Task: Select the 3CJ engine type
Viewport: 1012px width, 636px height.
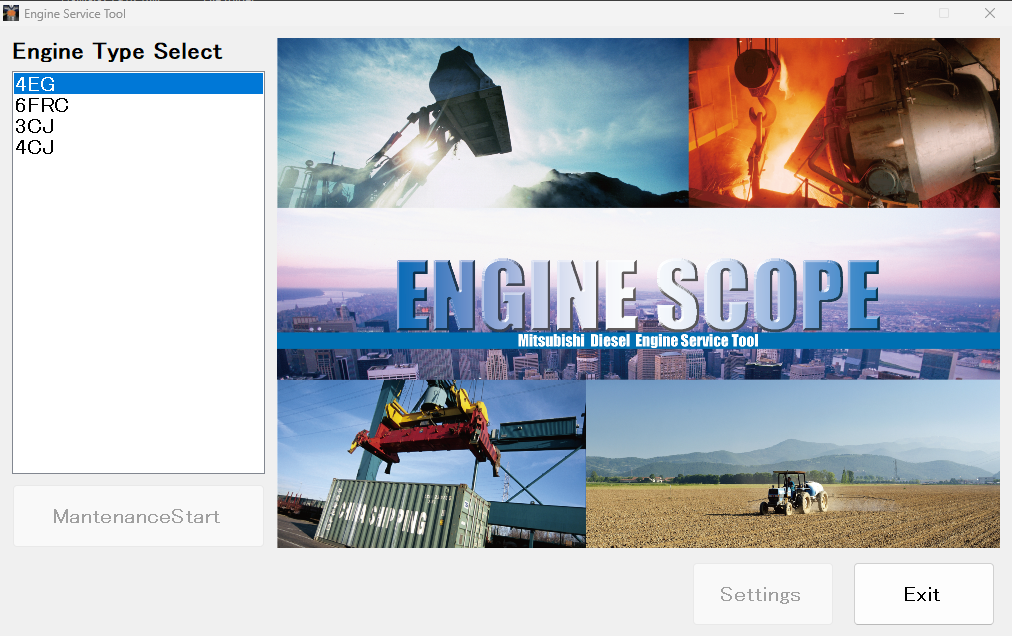Action: (x=138, y=126)
